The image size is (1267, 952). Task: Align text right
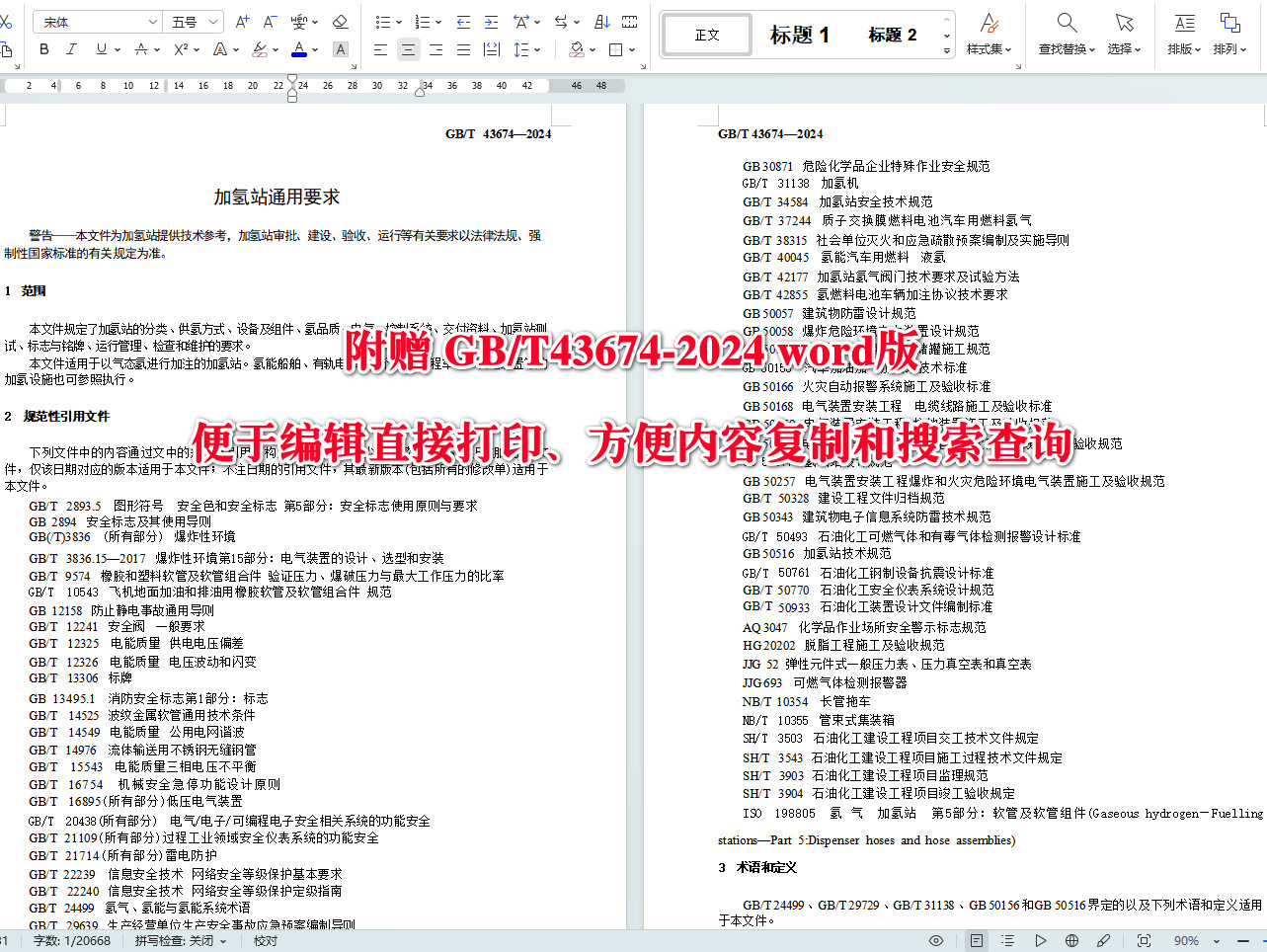point(436,49)
